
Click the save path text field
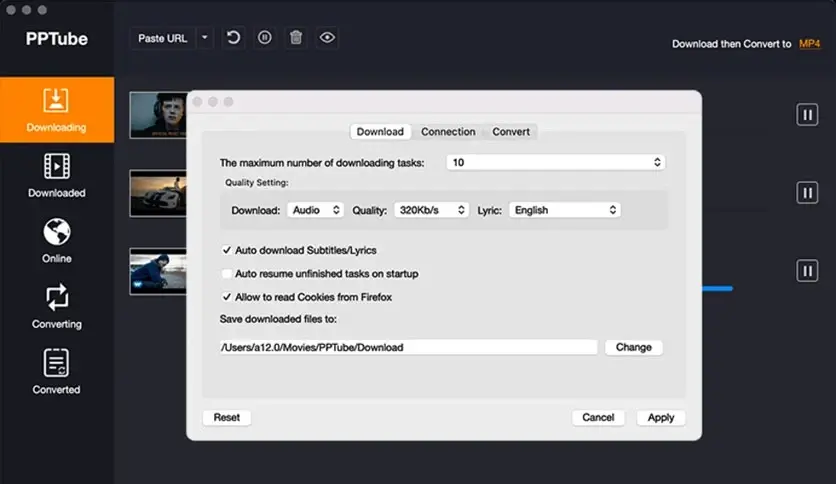408,347
